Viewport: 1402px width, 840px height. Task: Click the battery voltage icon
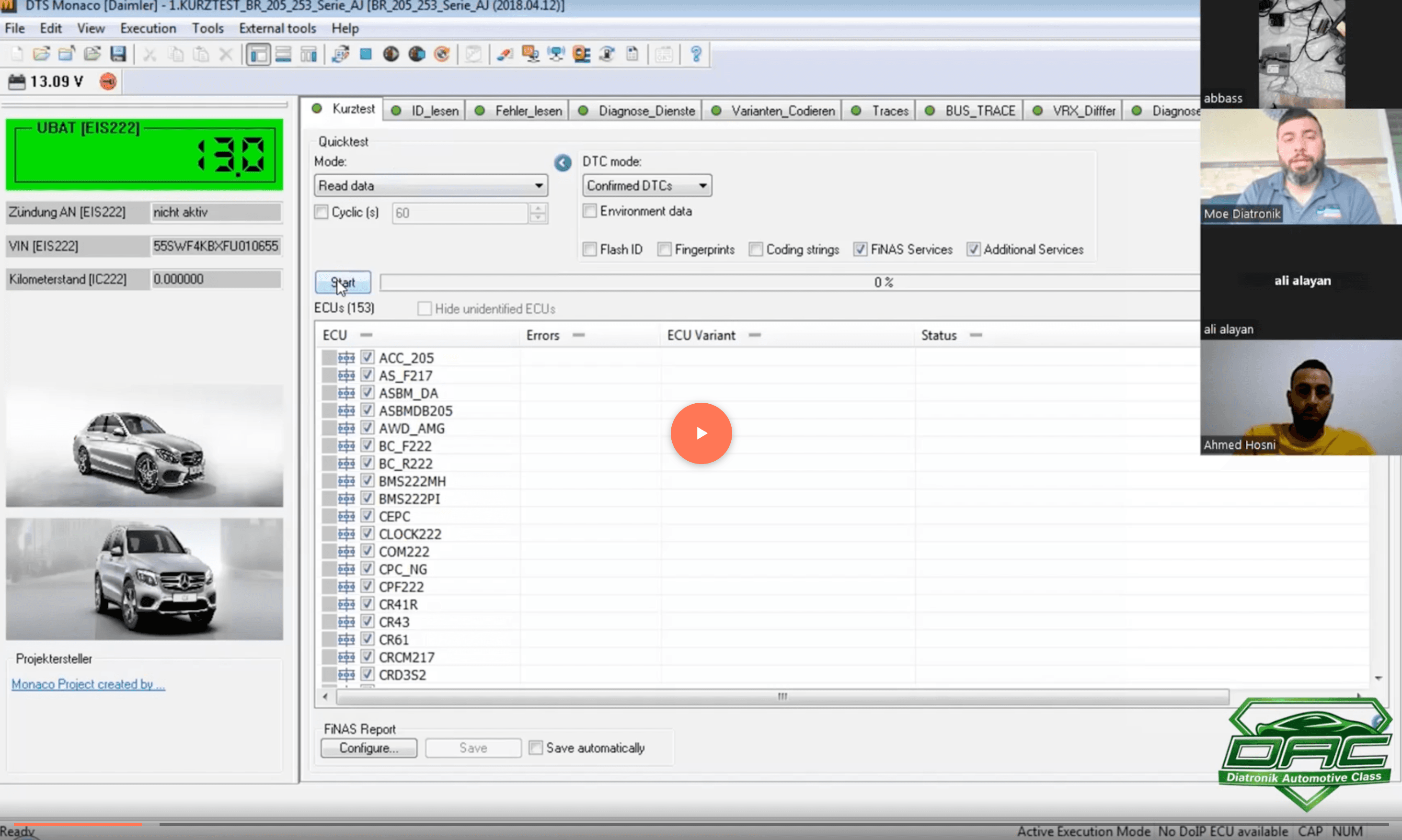(x=17, y=81)
